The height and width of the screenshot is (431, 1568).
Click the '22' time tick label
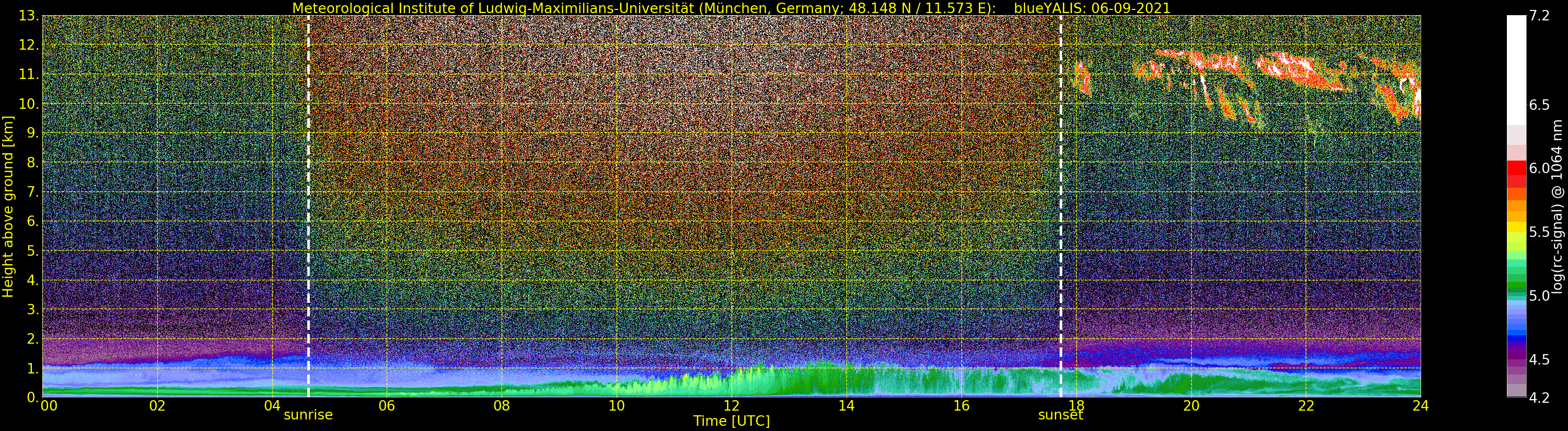[1306, 406]
